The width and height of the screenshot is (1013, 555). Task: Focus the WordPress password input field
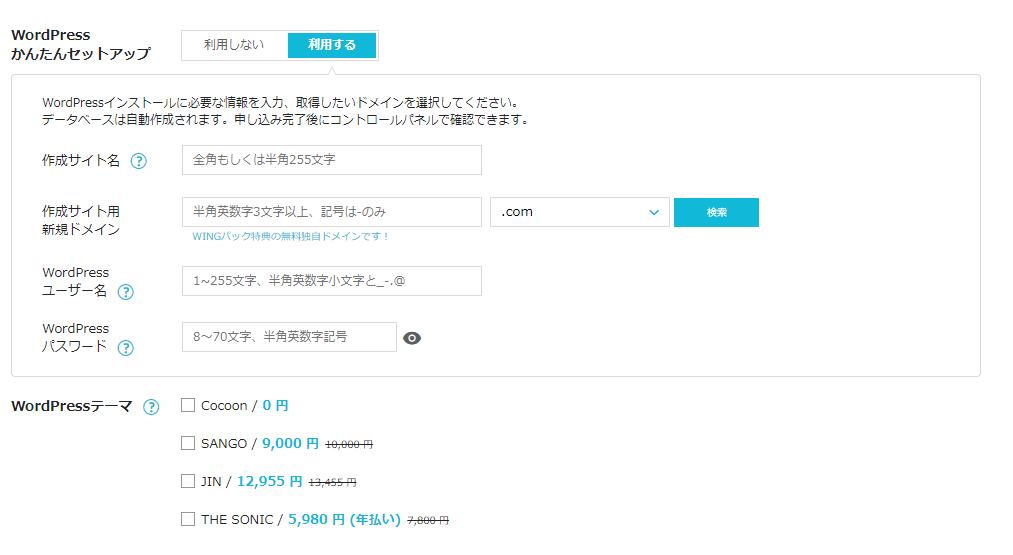[289, 337]
